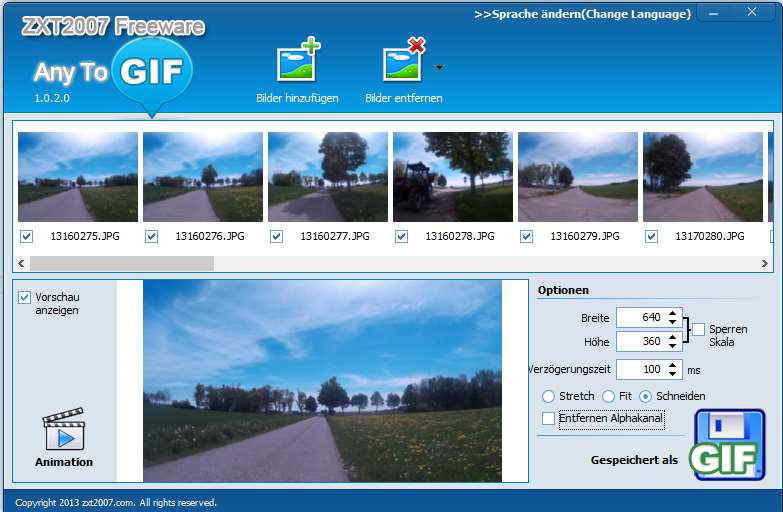Click the Bilder hinzufügen add-images icon
This screenshot has height=512, width=783.
tap(297, 61)
